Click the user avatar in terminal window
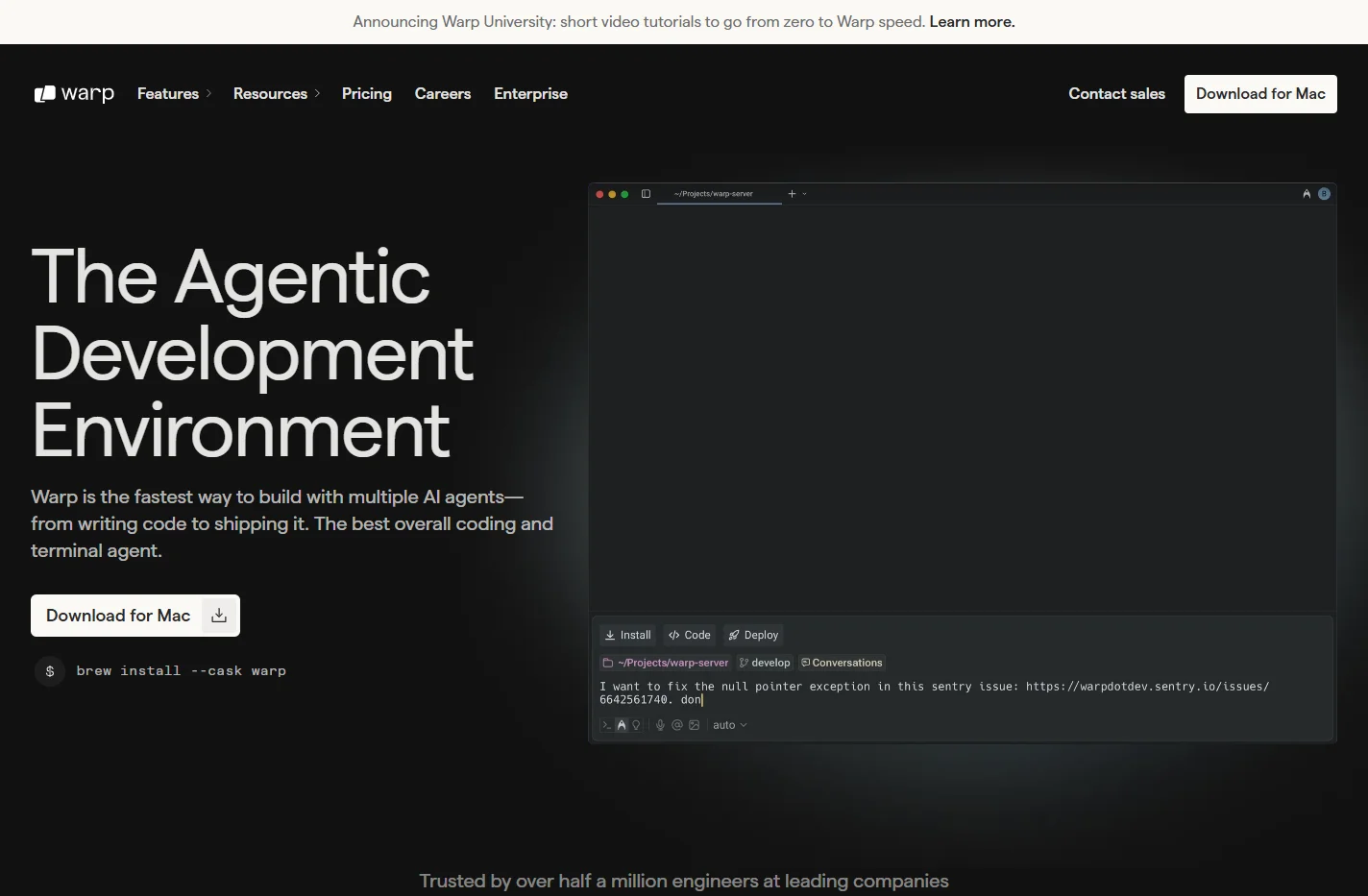Viewport: 1368px width, 896px height. (x=1324, y=194)
